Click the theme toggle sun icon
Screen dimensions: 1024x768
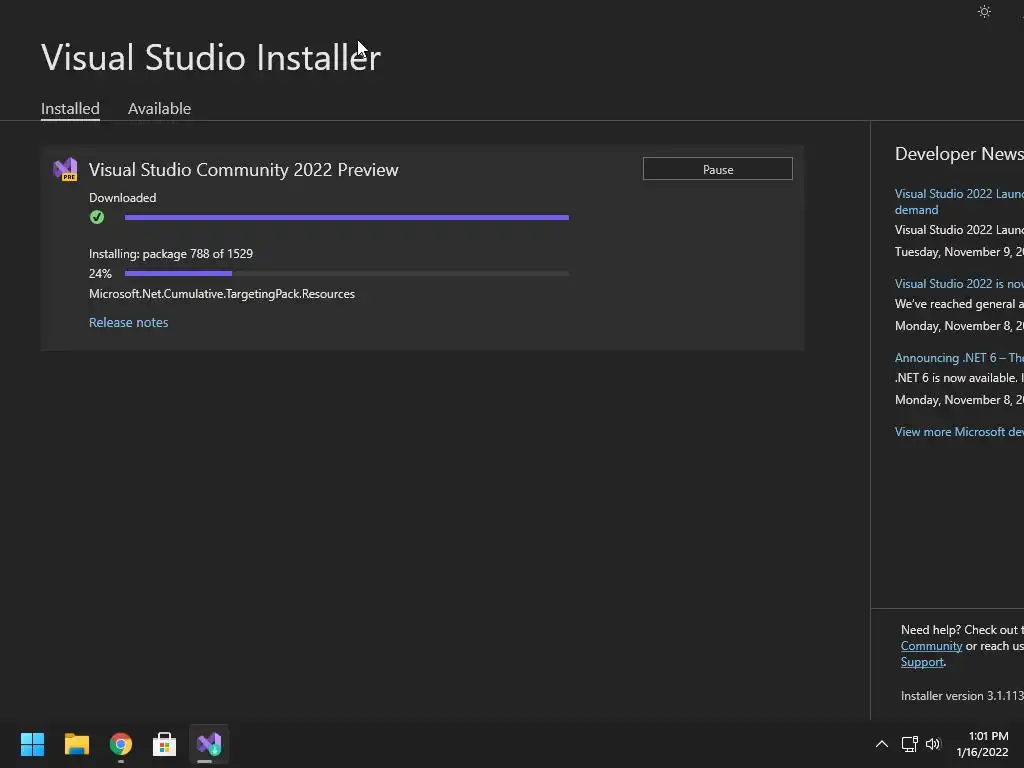984,12
